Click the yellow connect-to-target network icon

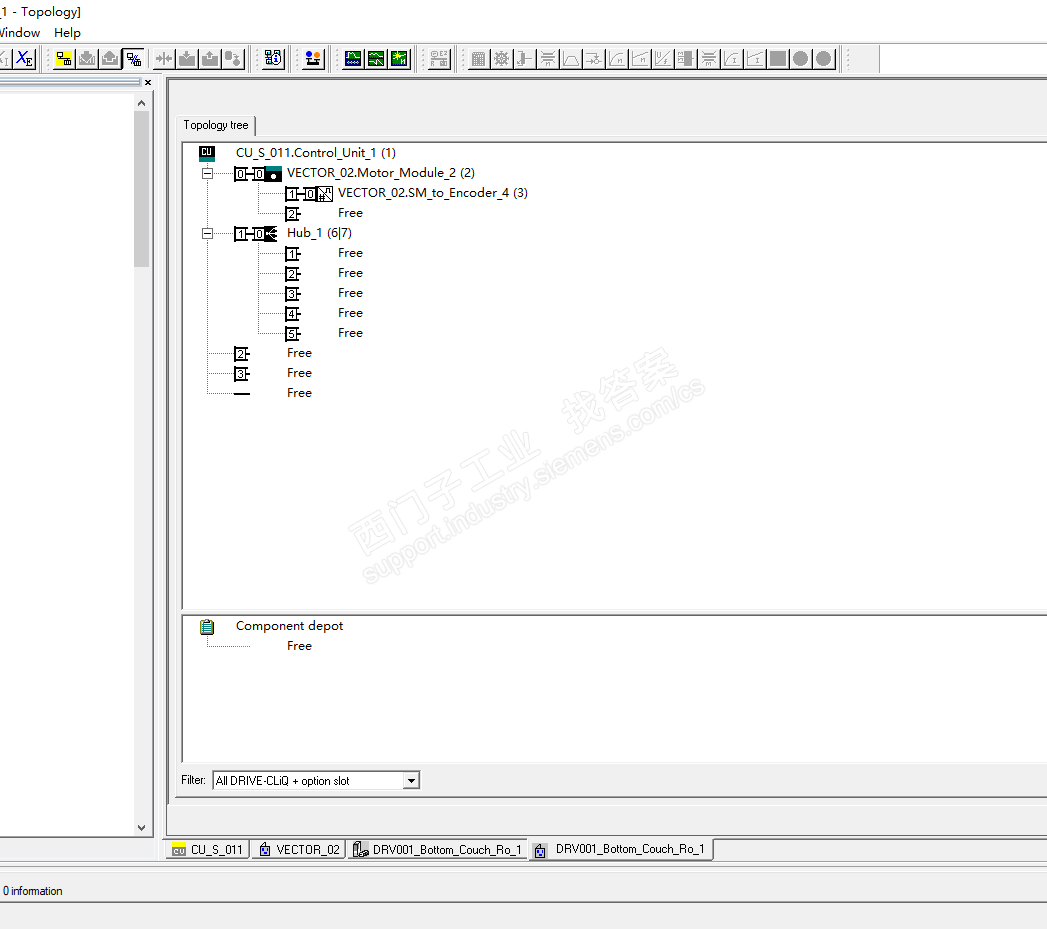(x=64, y=59)
